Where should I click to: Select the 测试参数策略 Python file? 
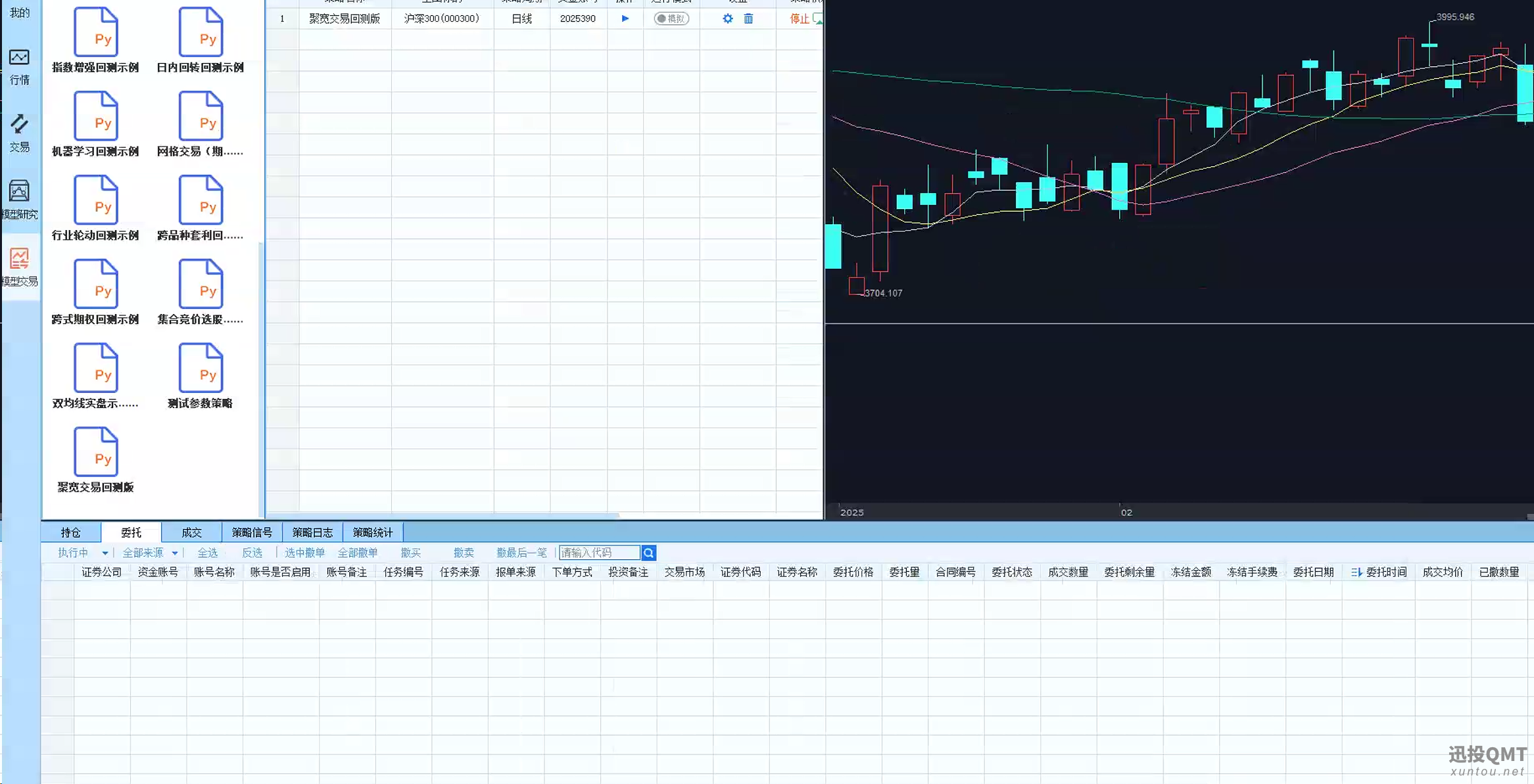tap(200, 377)
